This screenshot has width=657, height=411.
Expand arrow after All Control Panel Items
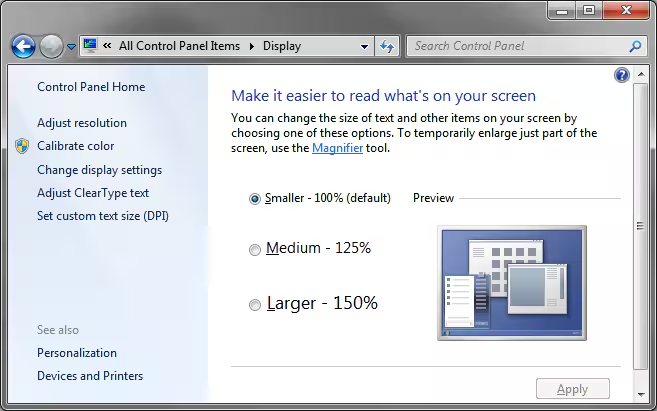pyautogui.click(x=252, y=46)
